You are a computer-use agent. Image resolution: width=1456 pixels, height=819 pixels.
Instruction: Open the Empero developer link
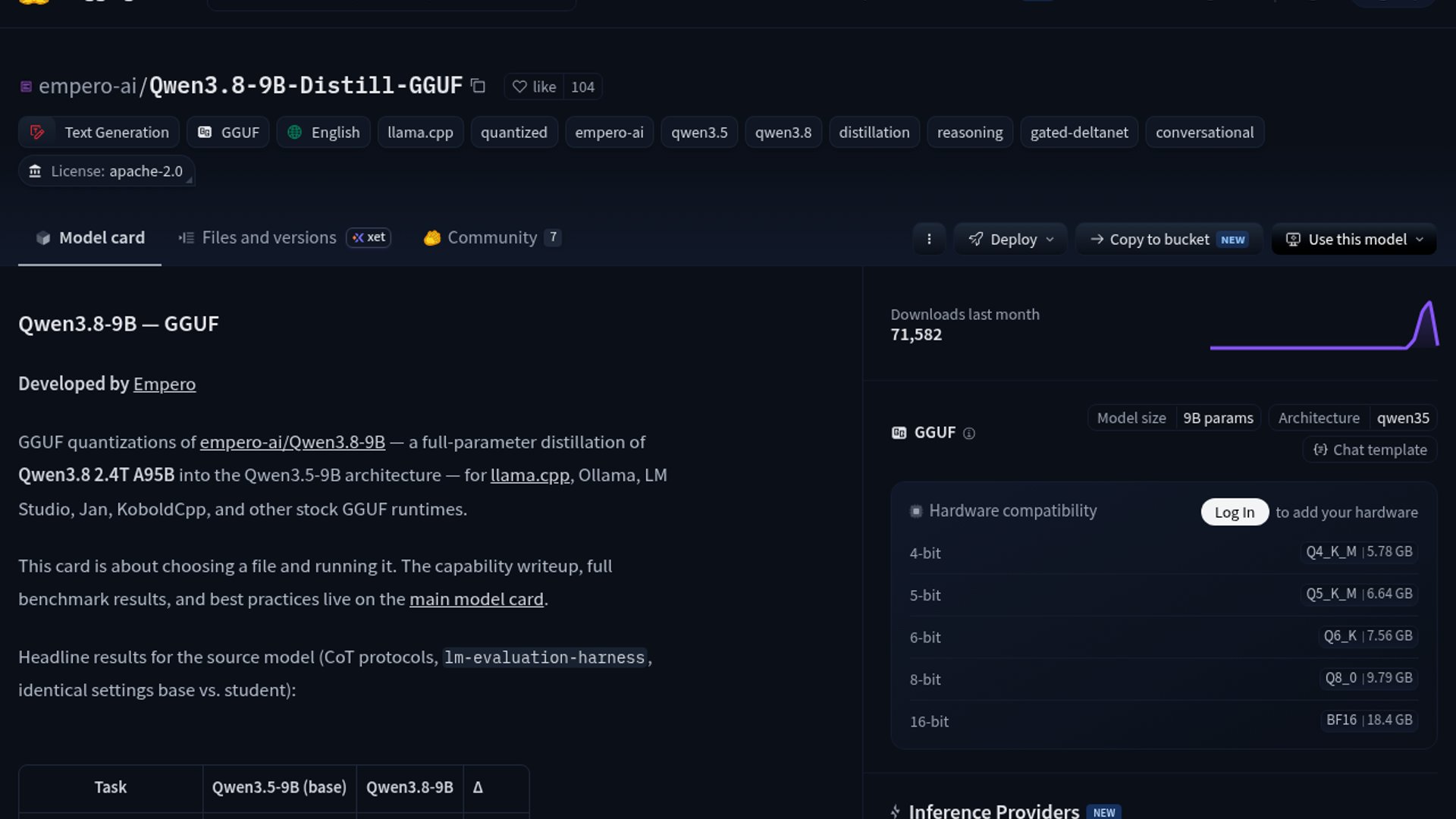tap(165, 384)
